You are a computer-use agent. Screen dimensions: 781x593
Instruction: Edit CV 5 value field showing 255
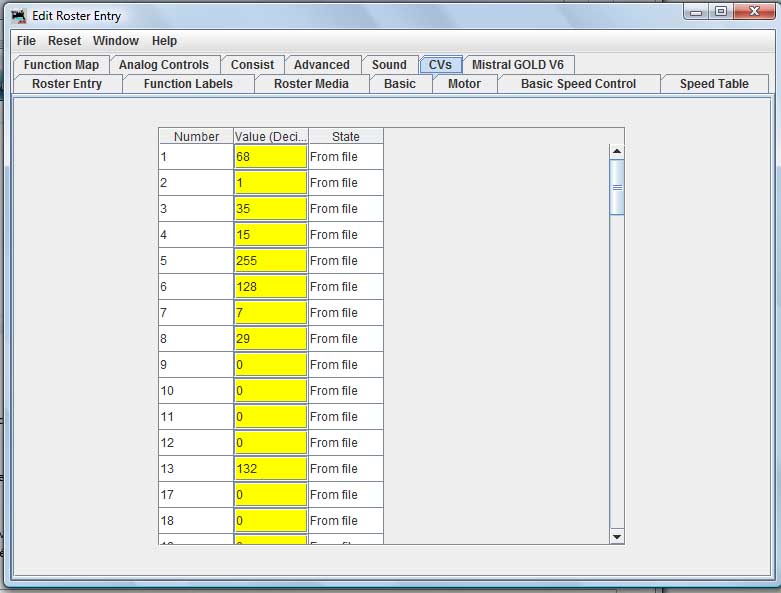tap(270, 260)
